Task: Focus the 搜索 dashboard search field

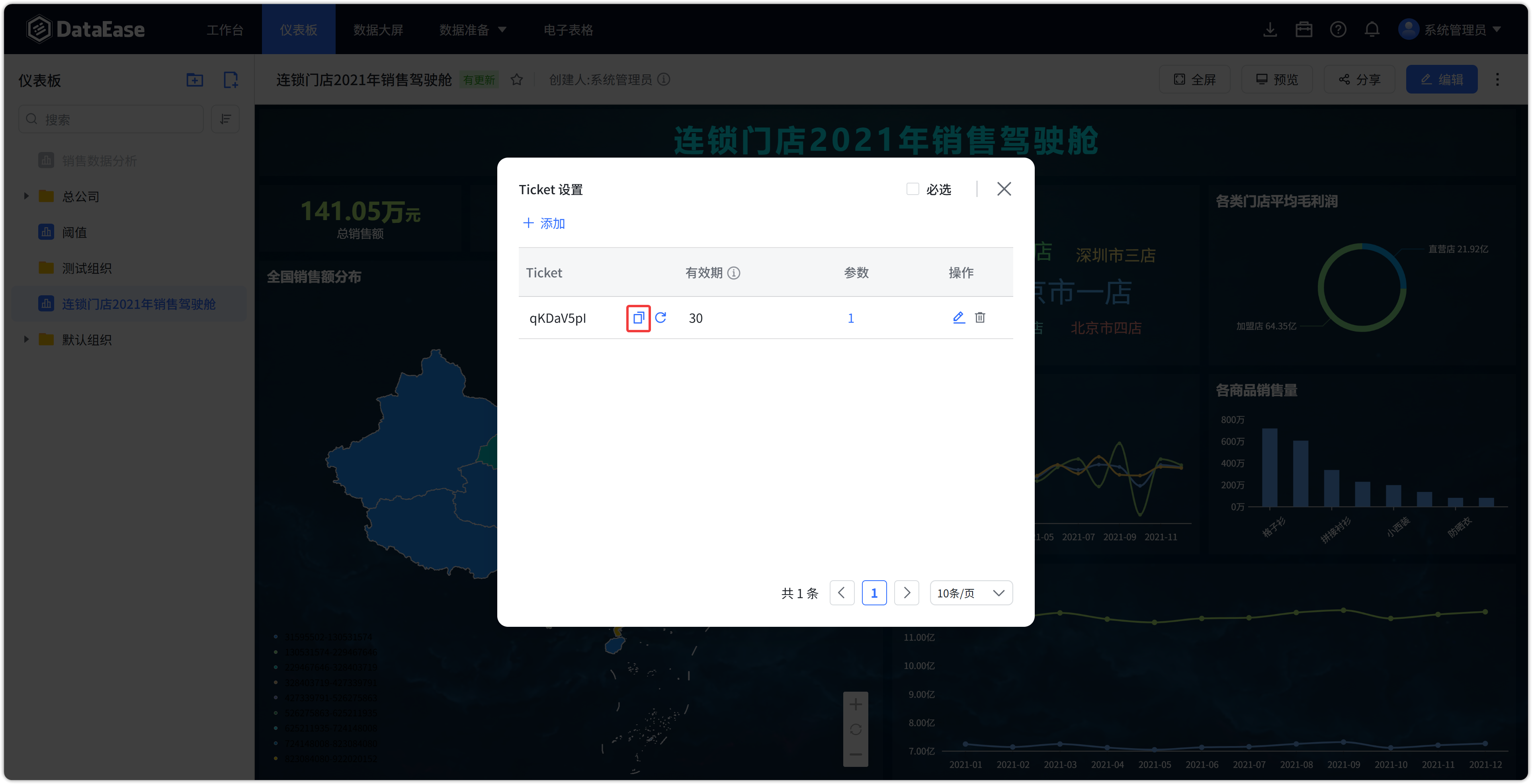Action: (111, 119)
